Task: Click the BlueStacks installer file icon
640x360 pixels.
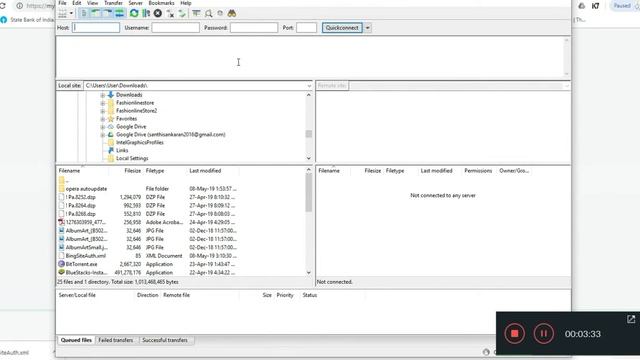Action: coord(61,272)
